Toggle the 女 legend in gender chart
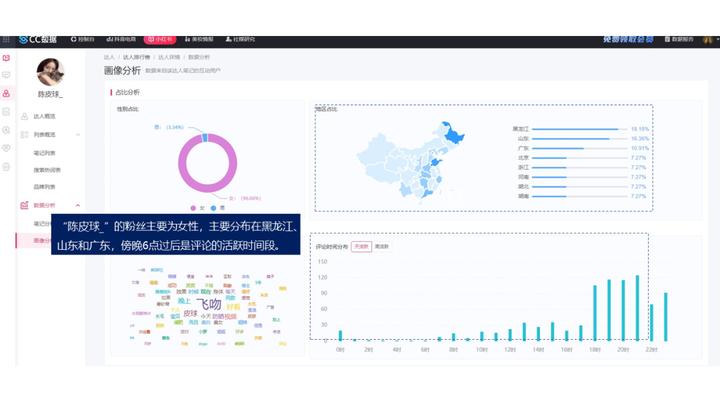Screen dimensions: 720x405 coord(197,208)
